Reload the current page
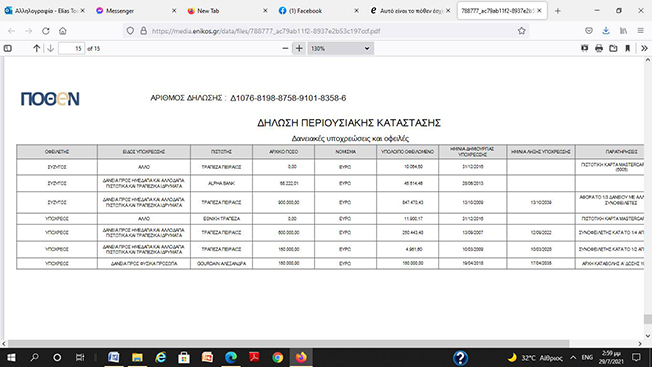Image resolution: width=652 pixels, height=367 pixels. pyautogui.click(x=46, y=31)
